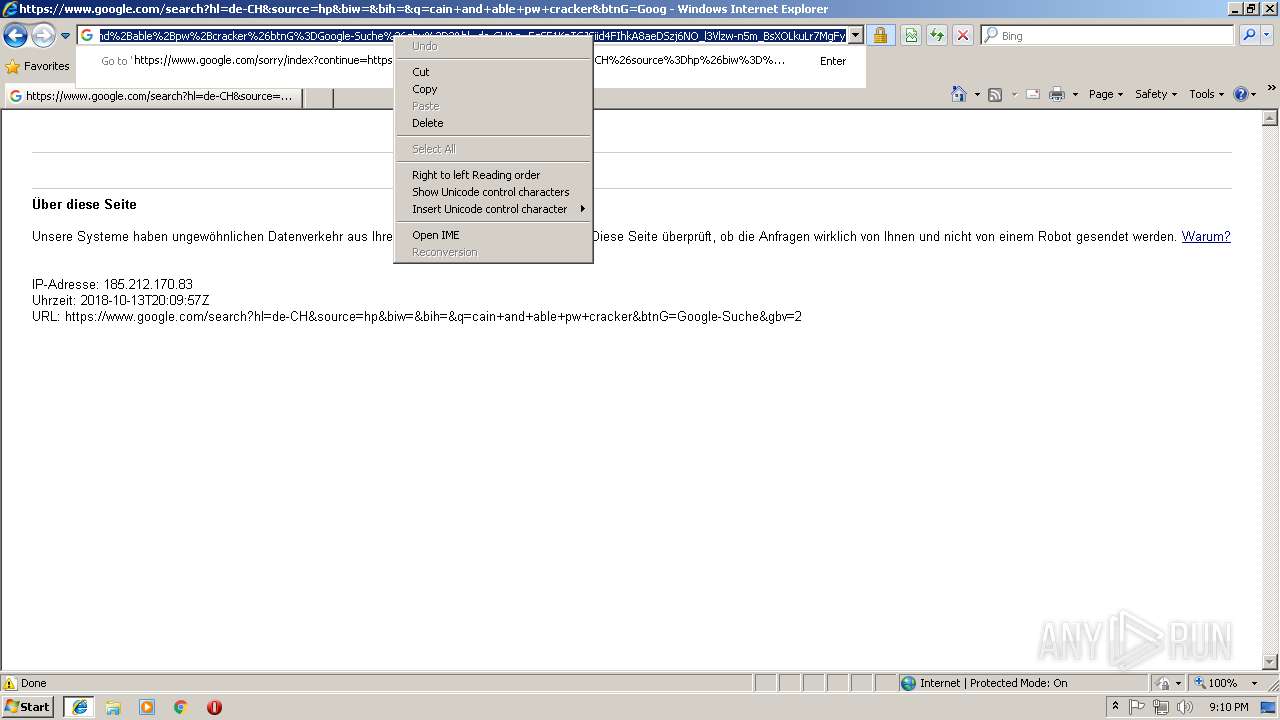Click the Uhrzeit timestamp text
Viewport: 1280px width, 720px height.
(121, 301)
